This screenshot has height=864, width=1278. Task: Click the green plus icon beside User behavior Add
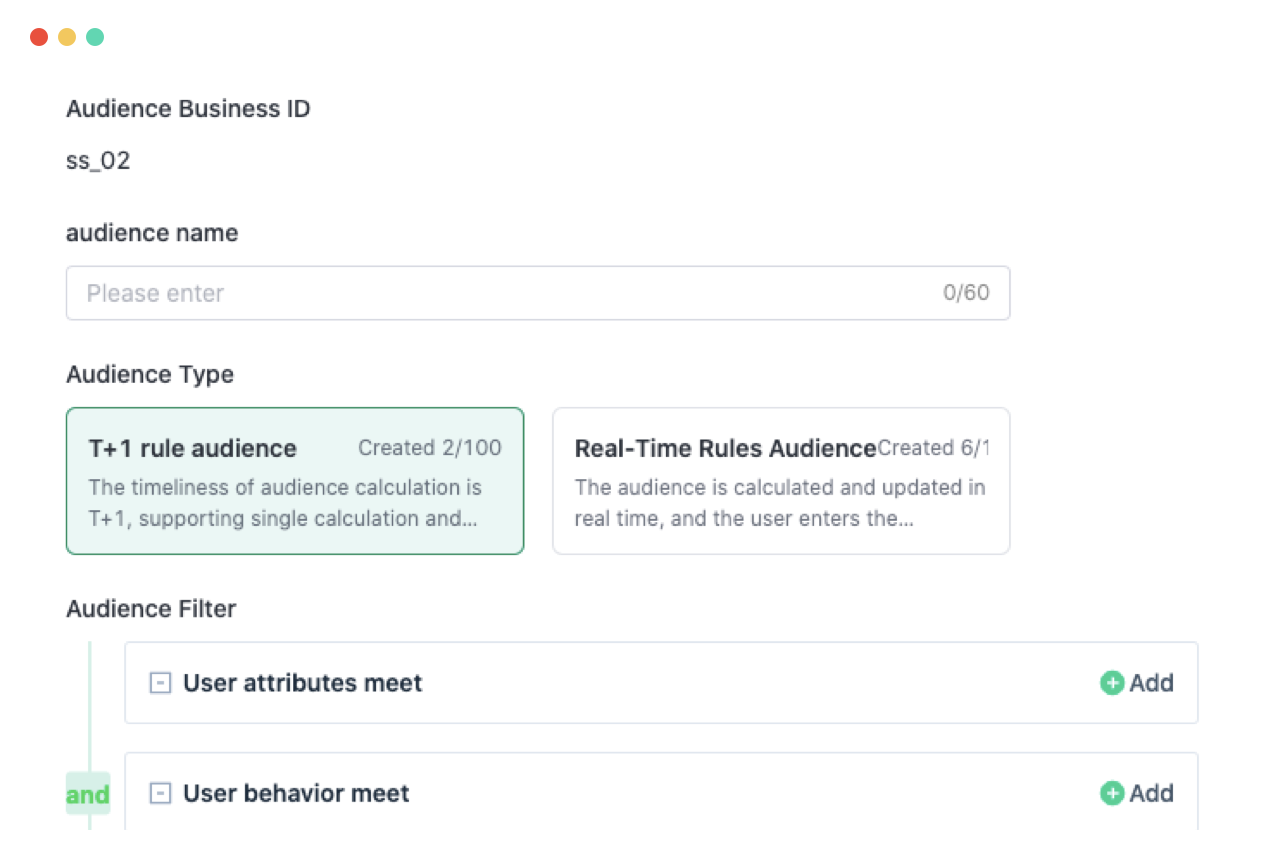point(1110,793)
